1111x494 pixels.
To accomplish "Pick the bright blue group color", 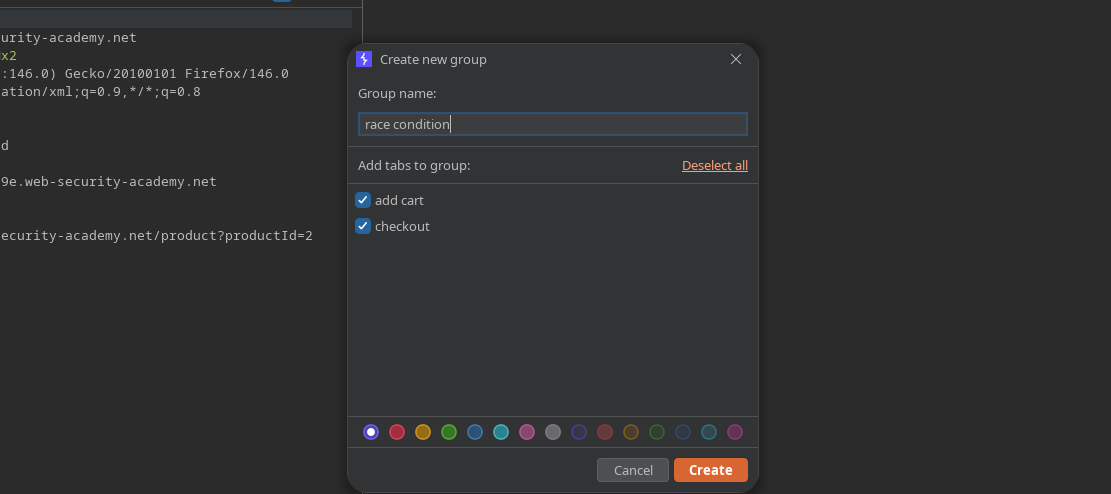I will coord(475,432).
